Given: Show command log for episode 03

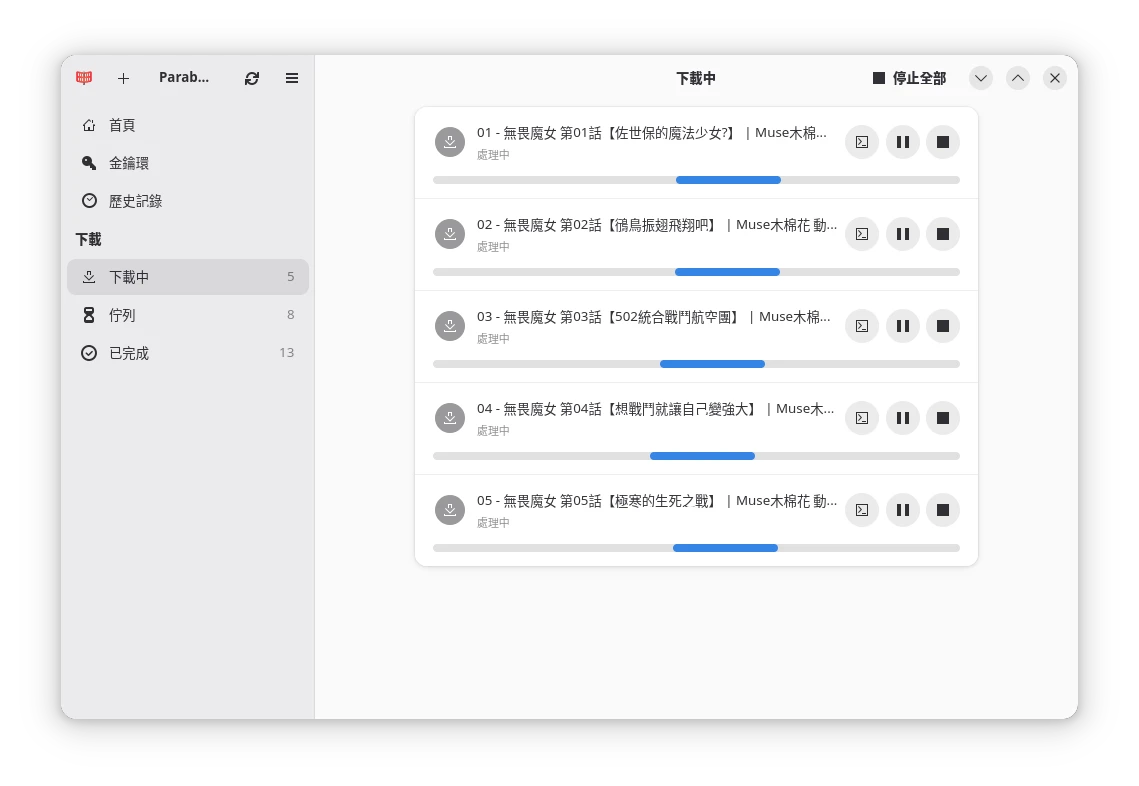Looking at the screenshot, I should 862,326.
